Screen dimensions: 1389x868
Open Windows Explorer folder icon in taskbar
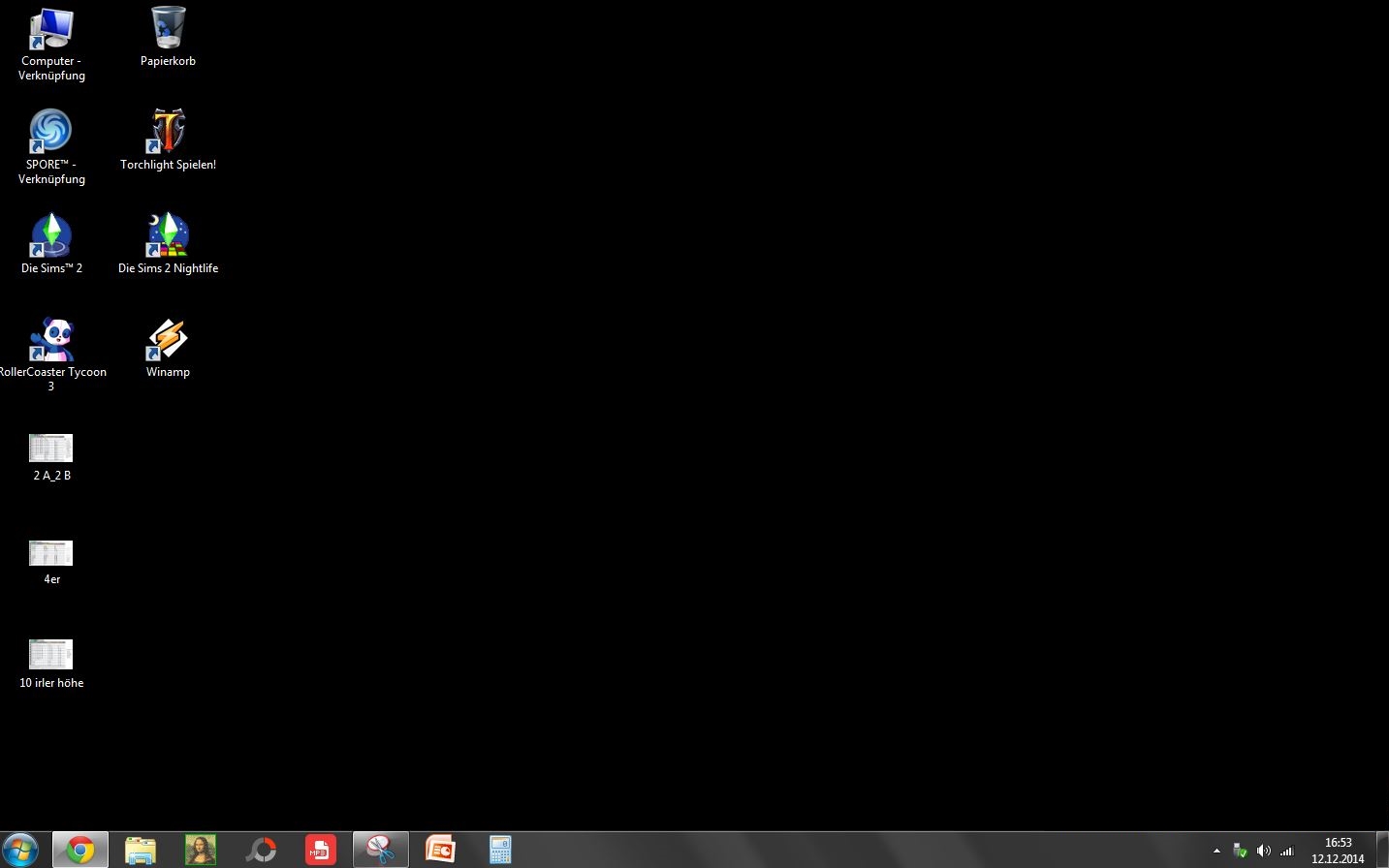141,851
